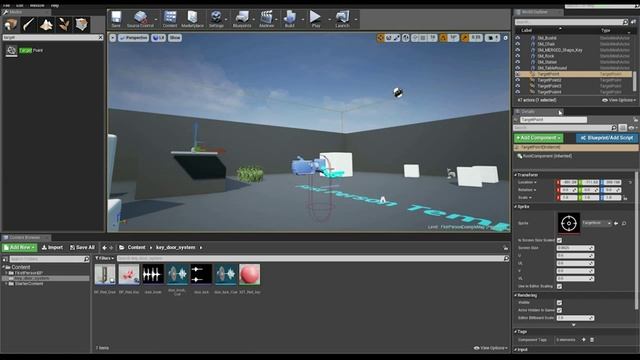Image resolution: width=640 pixels, height=360 pixels.
Task: Collapse the Rendering section
Action: (x=516, y=295)
